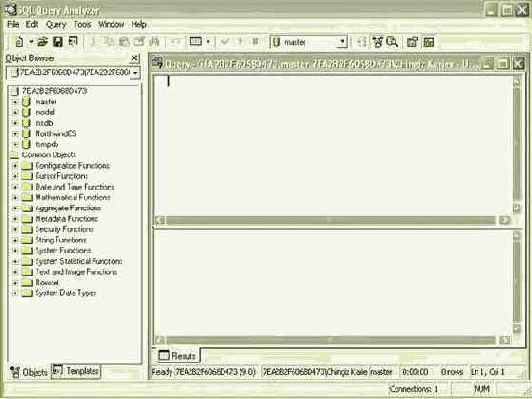Switch to the Templates tab
532x399 pixels.
click(x=76, y=371)
